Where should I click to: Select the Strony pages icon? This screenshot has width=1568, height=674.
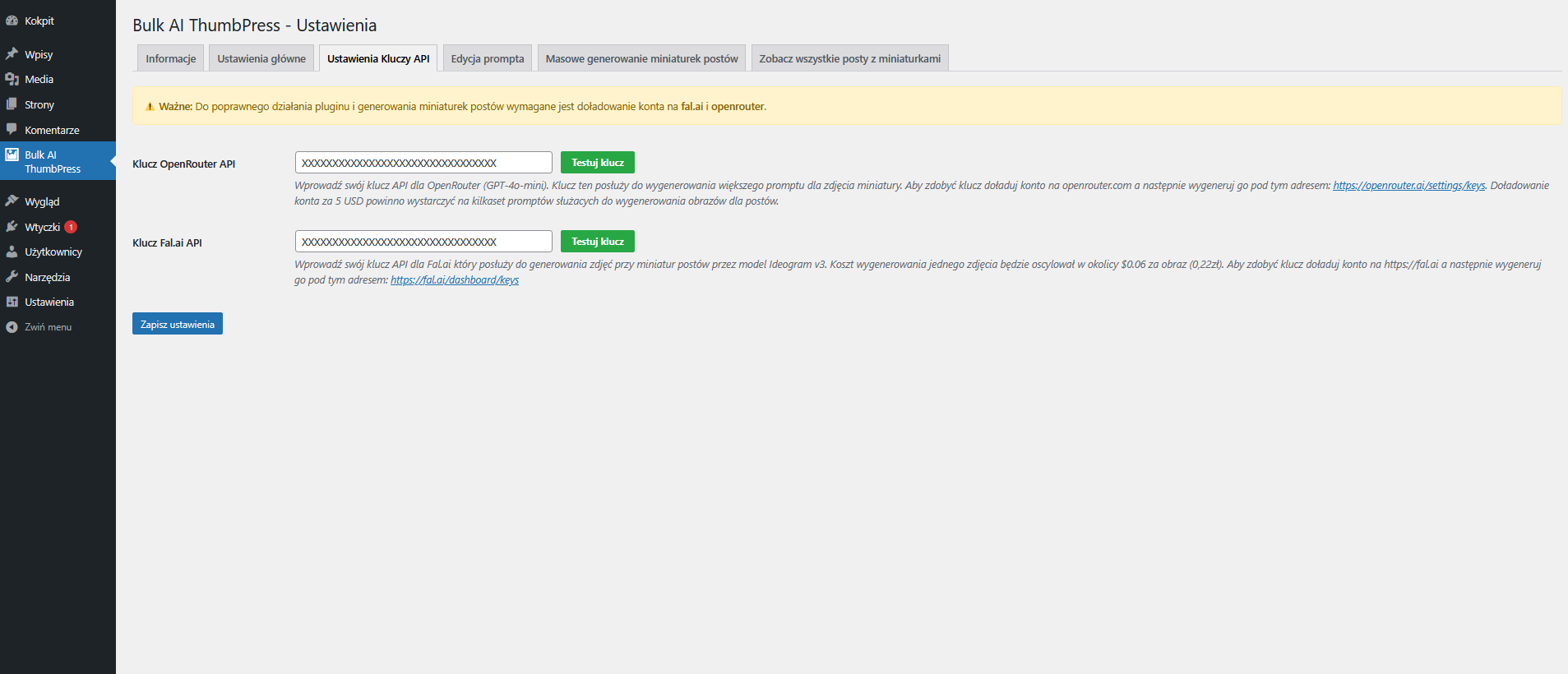pyautogui.click(x=12, y=104)
